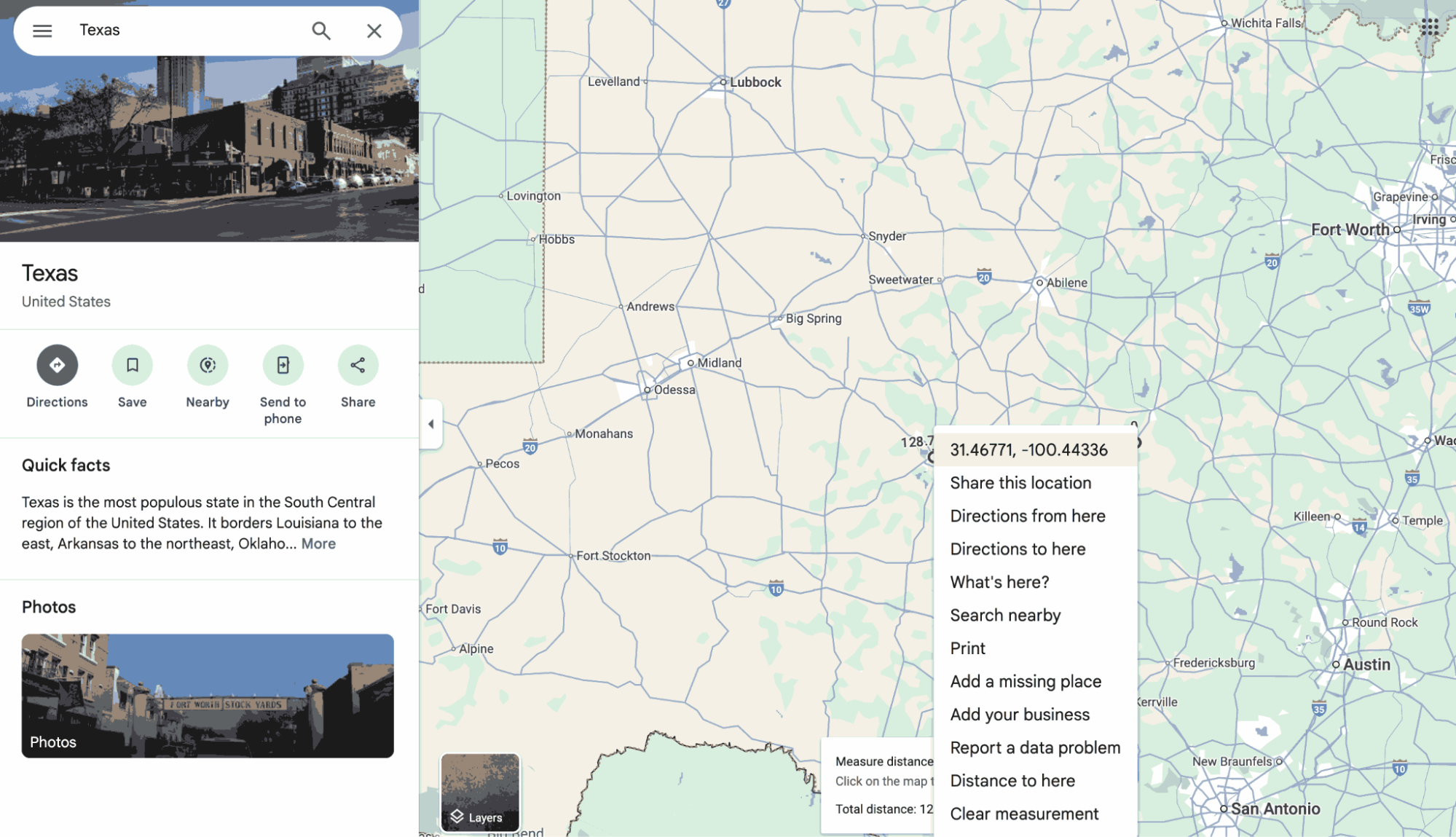Click the Fort Worth city label
Screen dimensions: 1456x837
1350,229
